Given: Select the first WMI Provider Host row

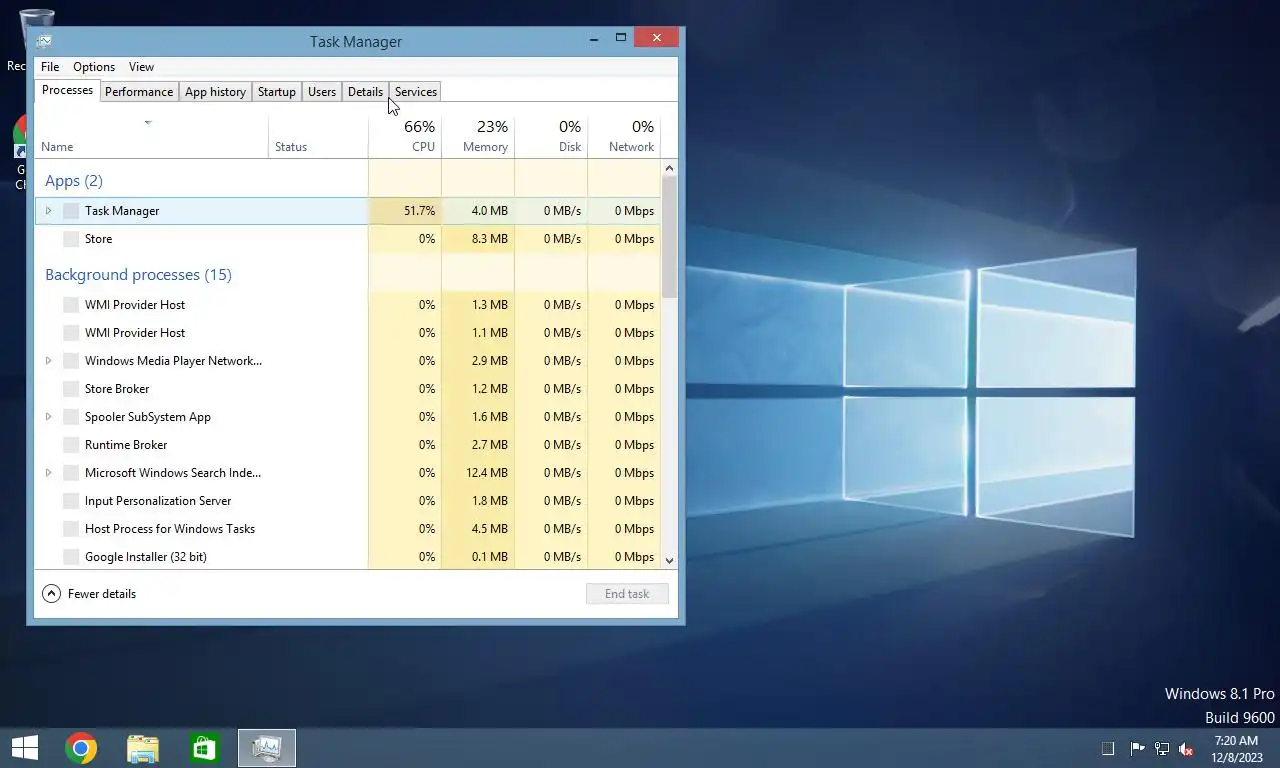Looking at the screenshot, I should click(x=348, y=305).
